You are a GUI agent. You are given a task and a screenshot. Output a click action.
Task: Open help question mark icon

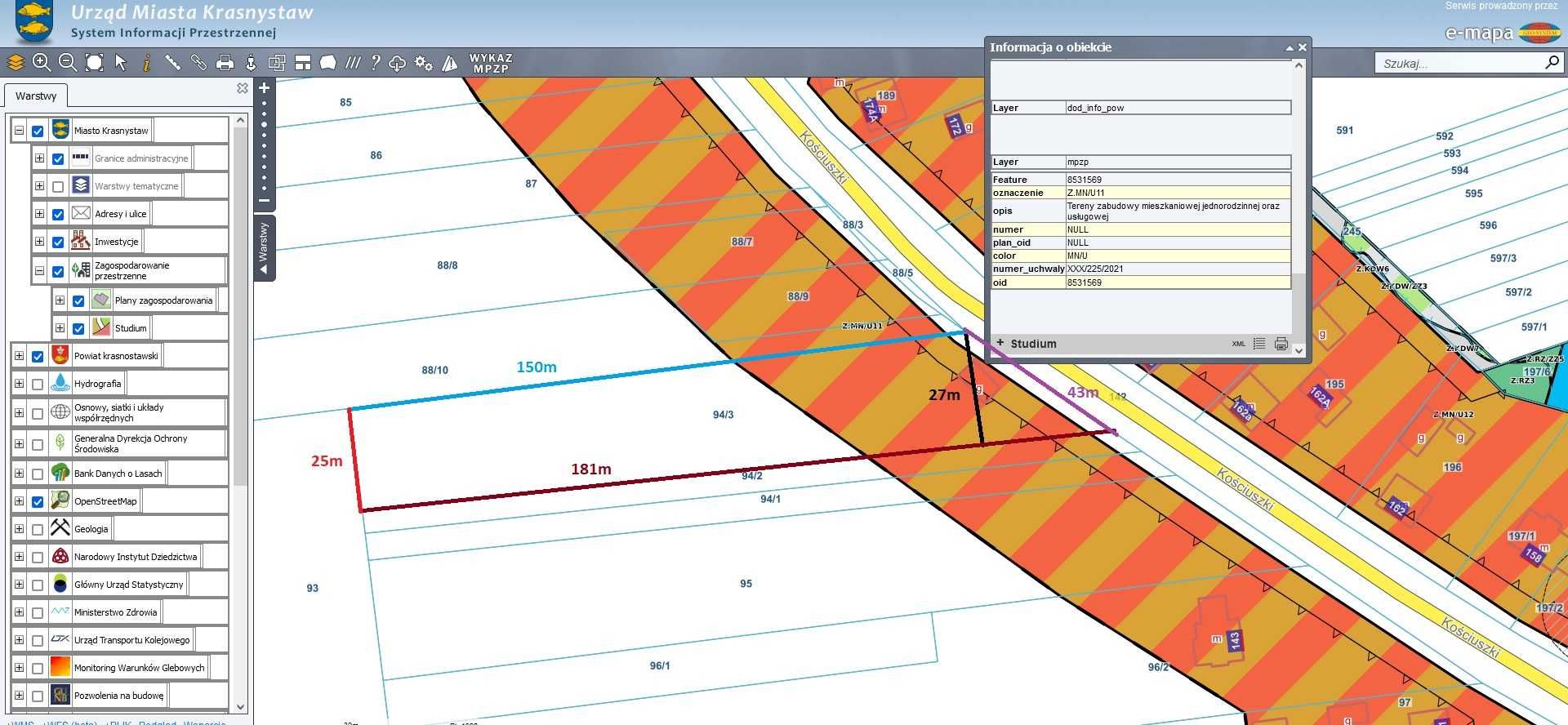[x=375, y=62]
